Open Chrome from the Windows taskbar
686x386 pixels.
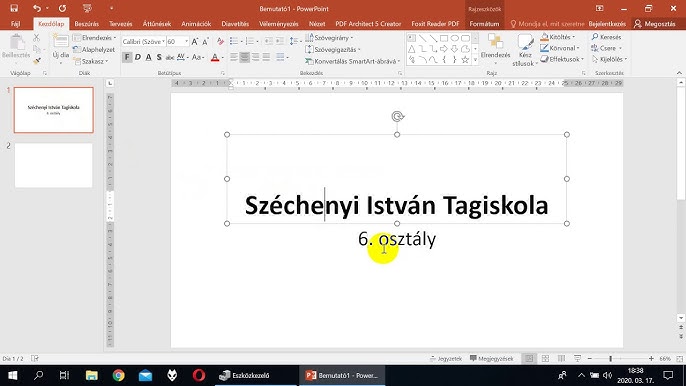[x=118, y=375]
